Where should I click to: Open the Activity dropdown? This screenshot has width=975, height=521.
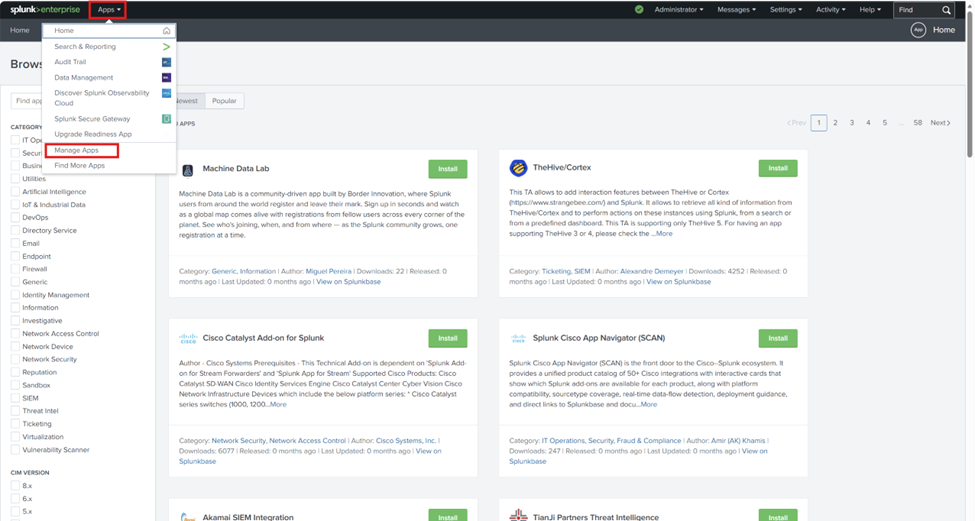(830, 10)
